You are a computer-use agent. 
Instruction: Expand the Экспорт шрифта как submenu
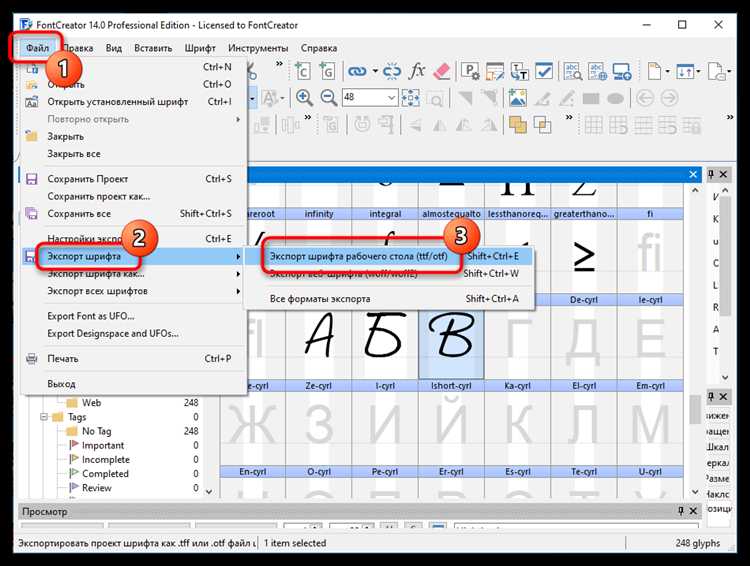(x=238, y=274)
